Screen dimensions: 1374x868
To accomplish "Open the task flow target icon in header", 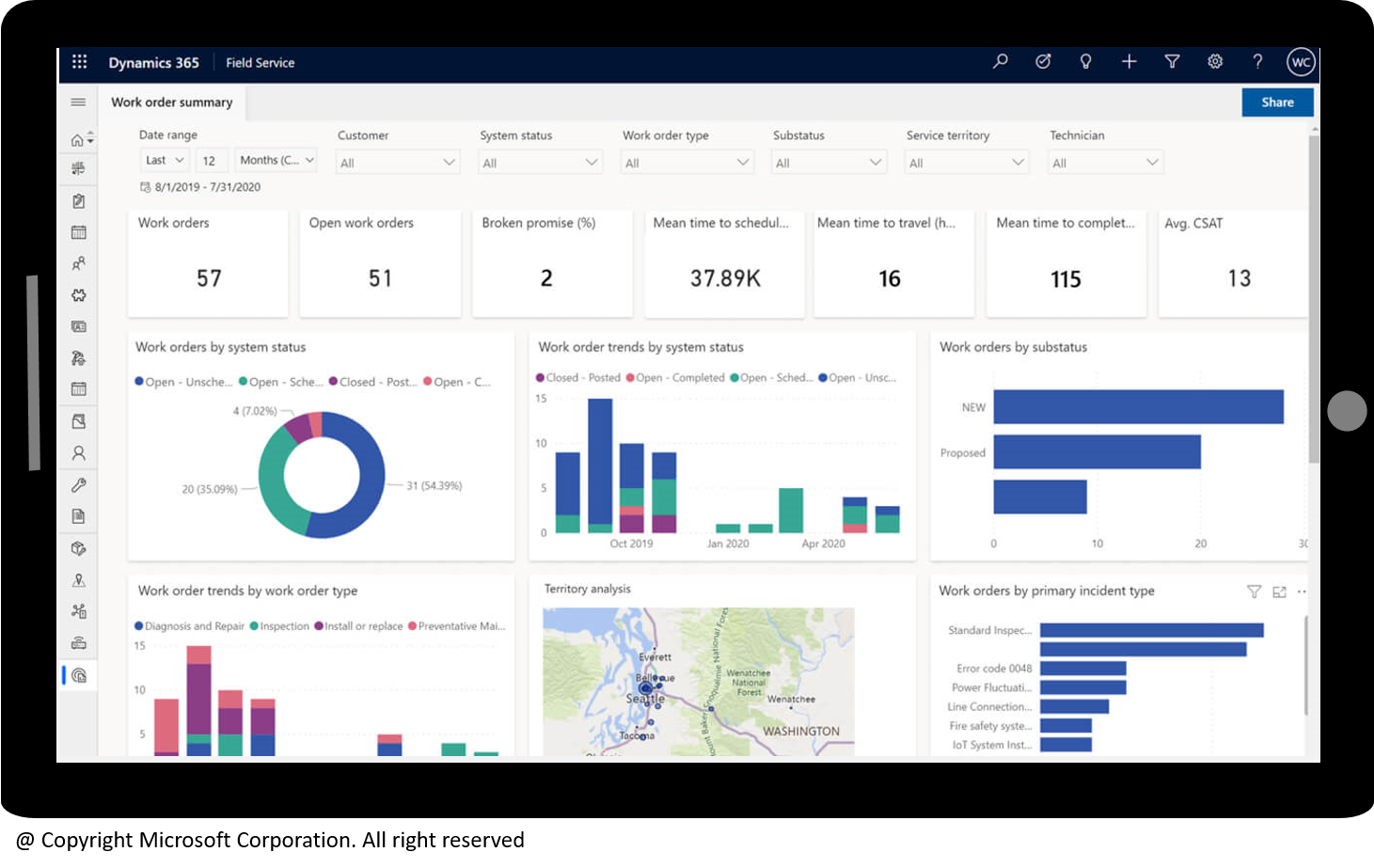I will (1043, 61).
